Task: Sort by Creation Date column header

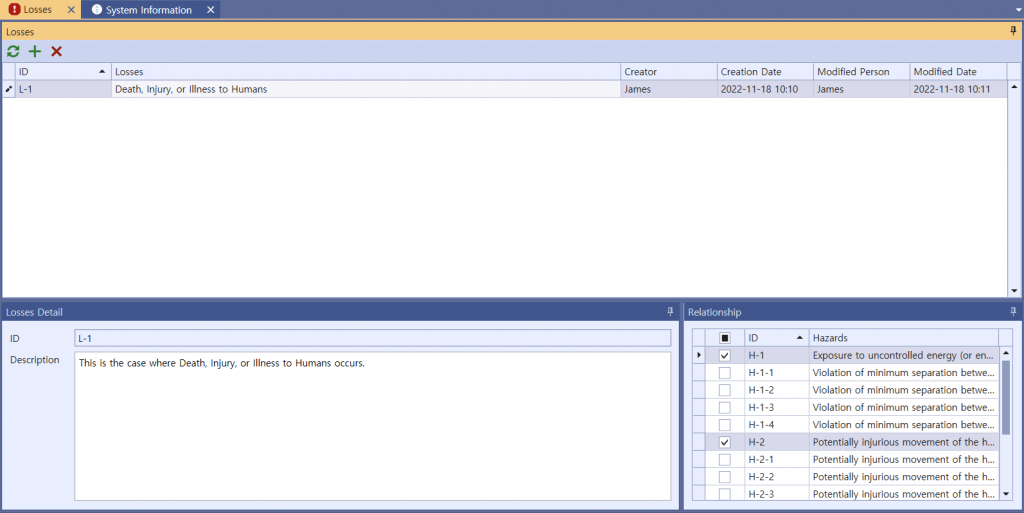Action: [765, 72]
